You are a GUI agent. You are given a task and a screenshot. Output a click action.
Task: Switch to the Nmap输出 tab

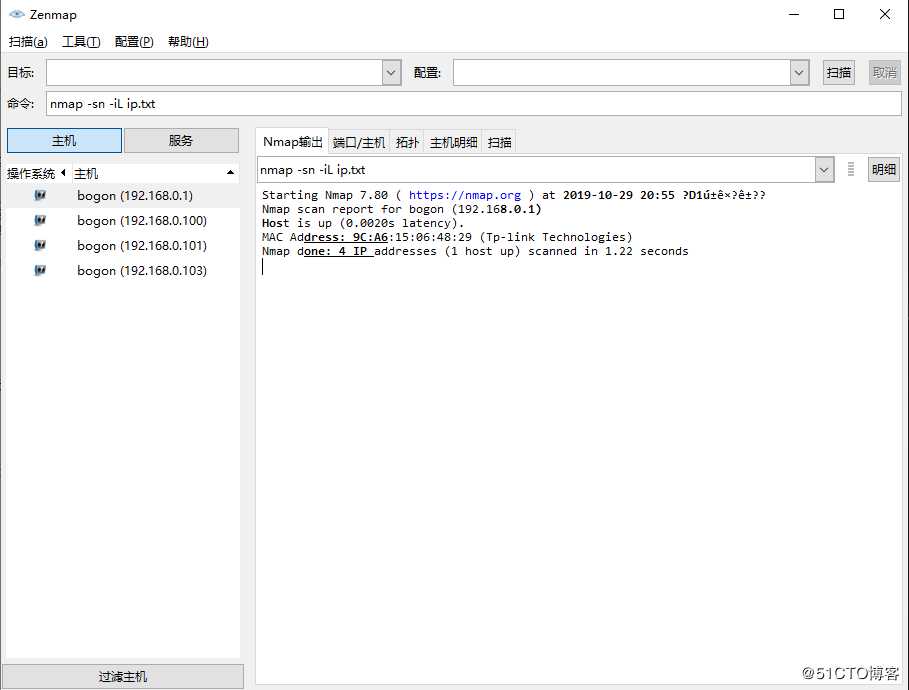(x=292, y=141)
